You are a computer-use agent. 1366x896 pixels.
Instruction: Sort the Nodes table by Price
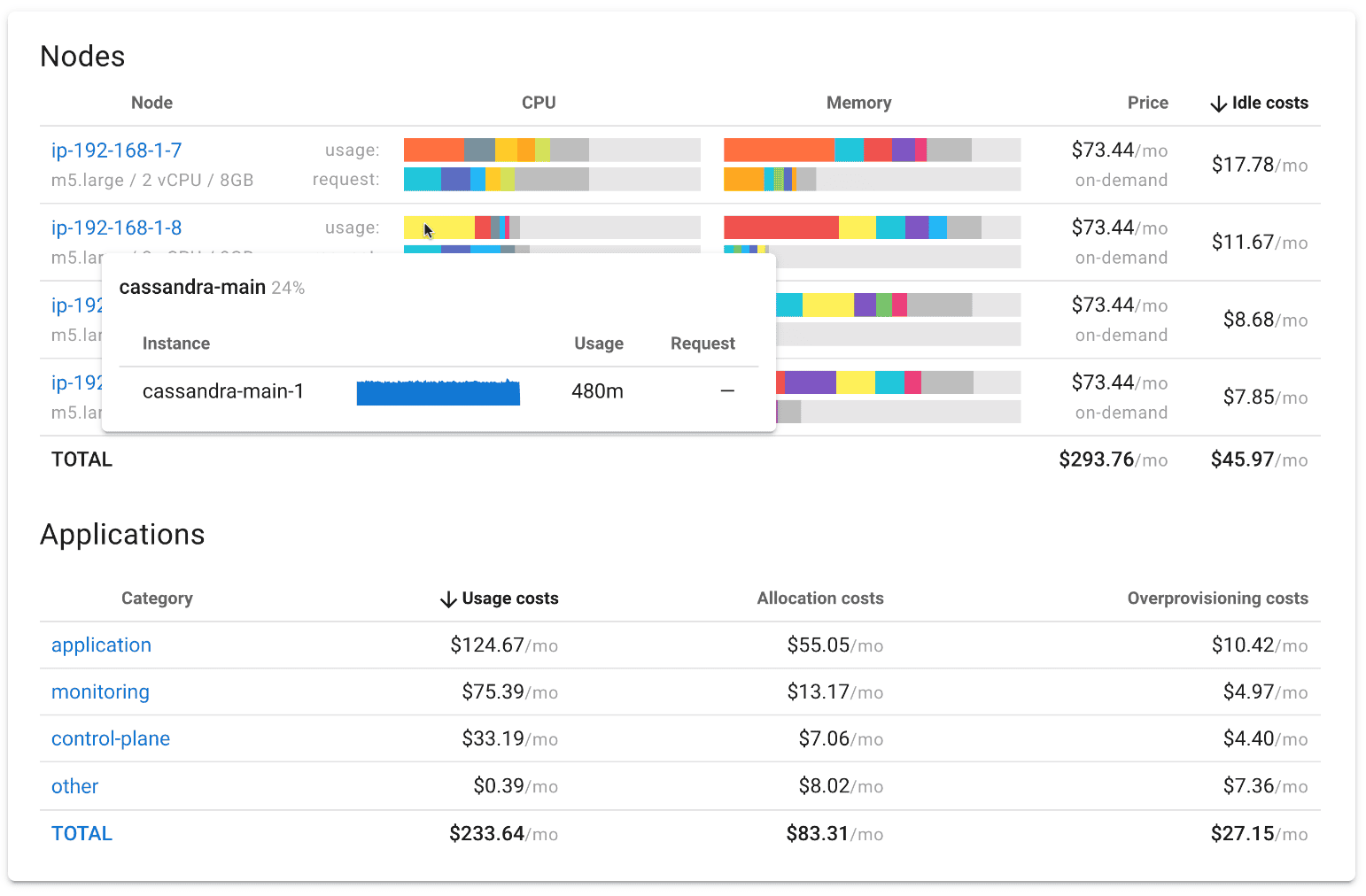(1148, 103)
